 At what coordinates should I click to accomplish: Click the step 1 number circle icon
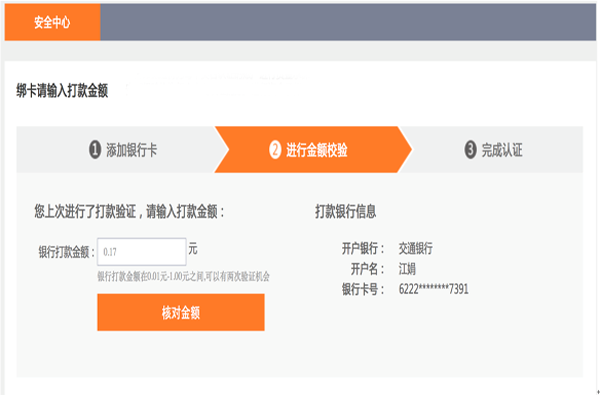click(96, 150)
